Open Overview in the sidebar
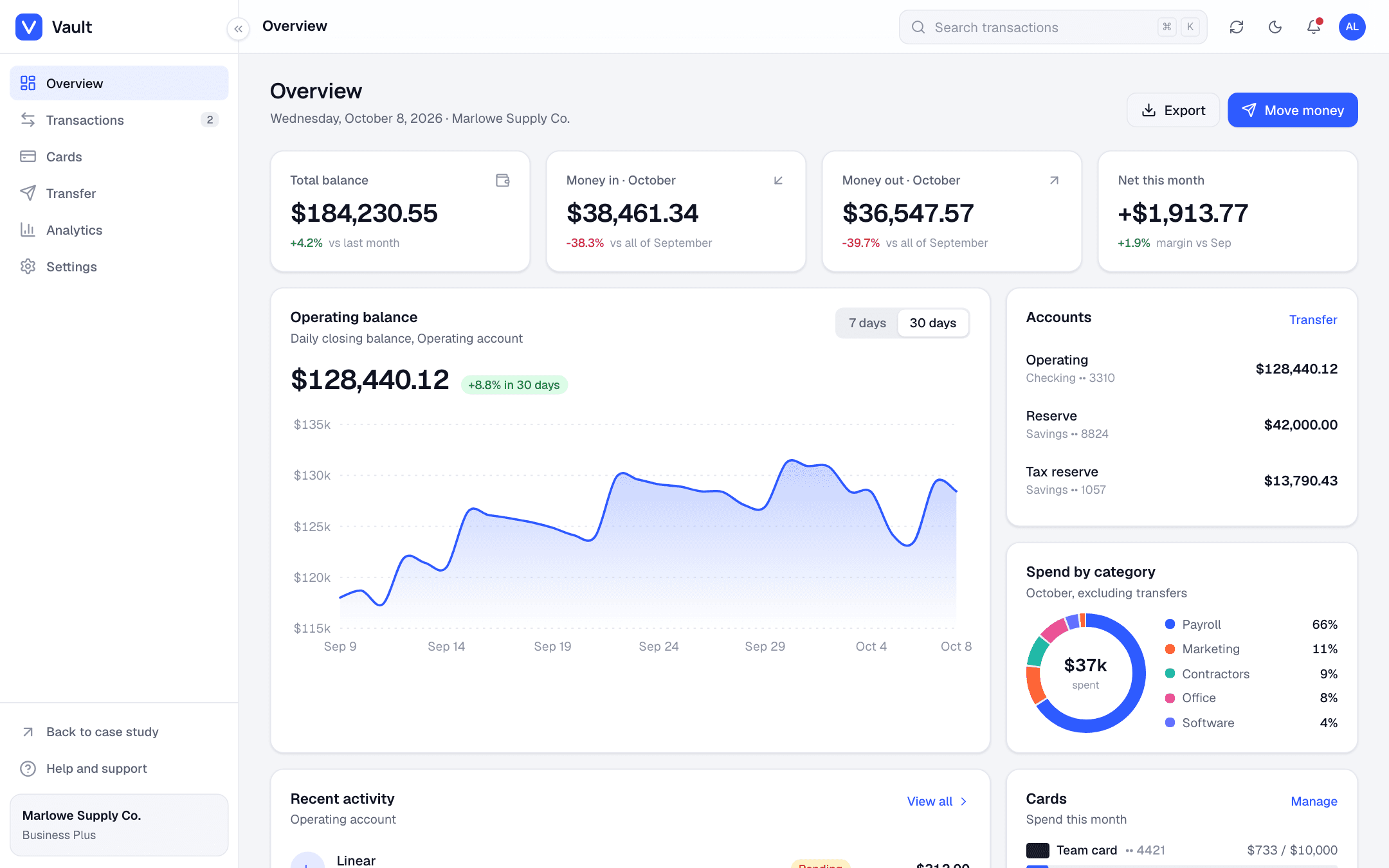Viewport: 1389px width, 868px height. (x=119, y=83)
